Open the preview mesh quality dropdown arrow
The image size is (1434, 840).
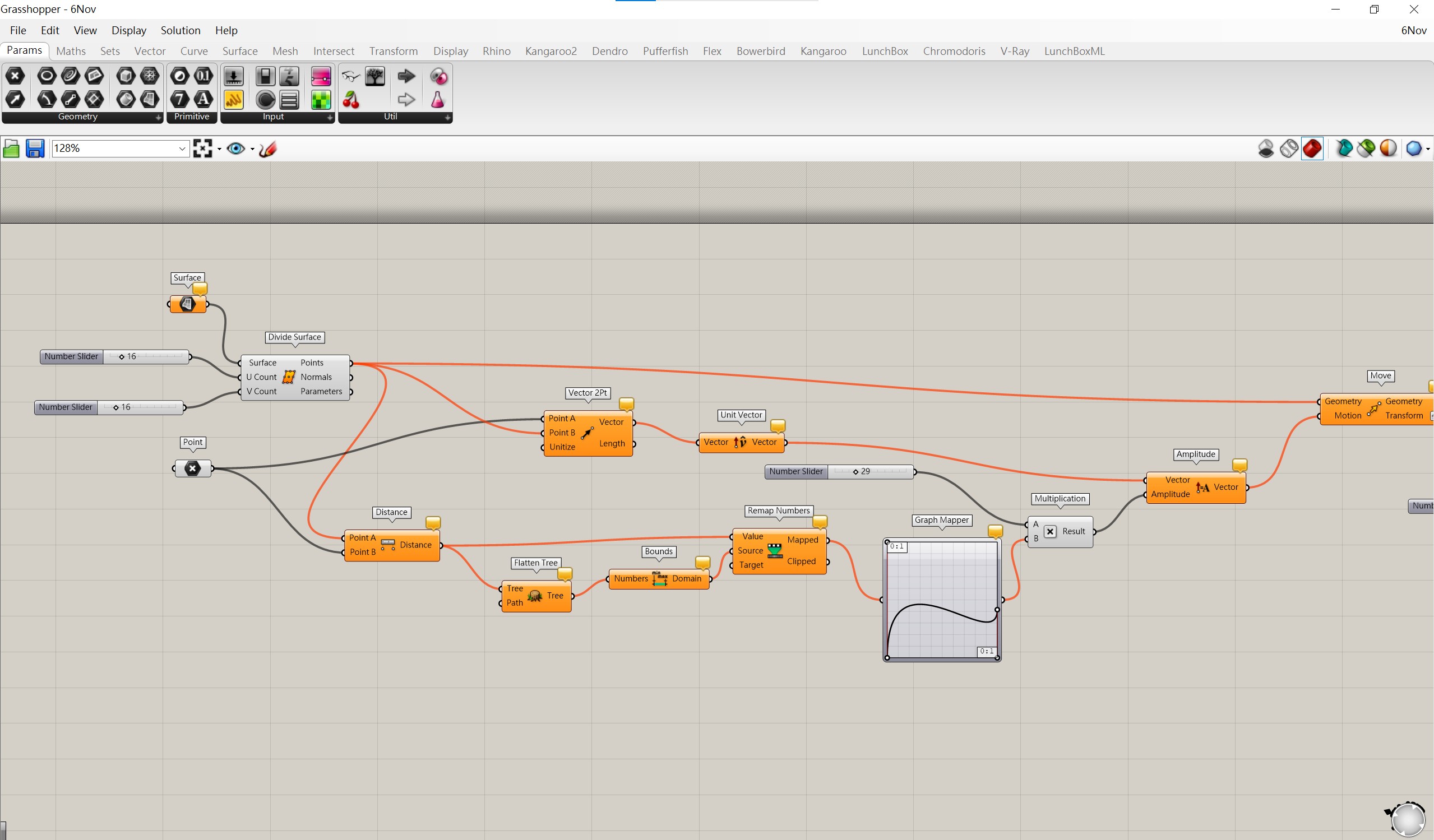[1428, 149]
